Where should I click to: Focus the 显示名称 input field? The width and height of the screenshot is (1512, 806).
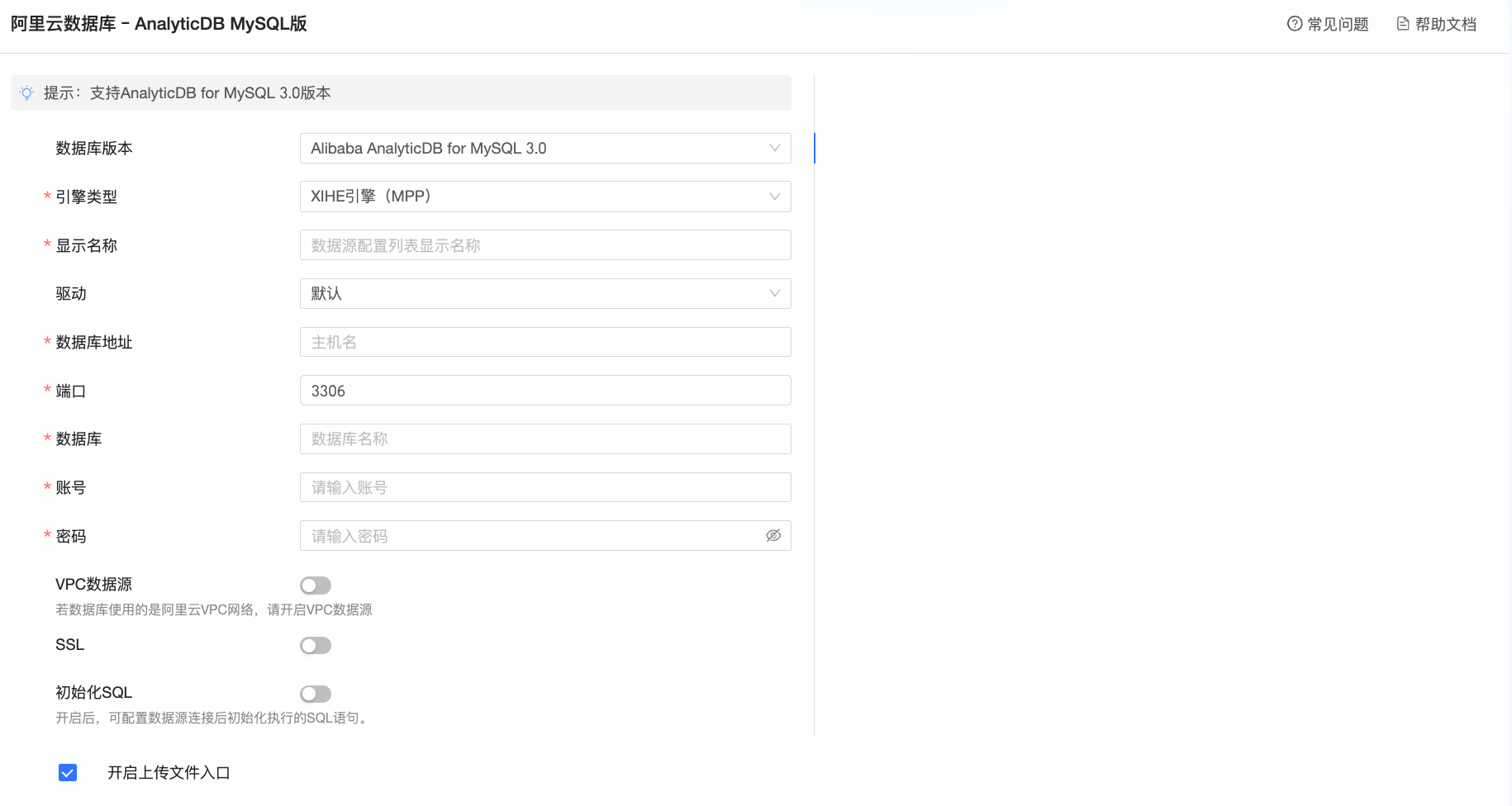[x=545, y=245]
